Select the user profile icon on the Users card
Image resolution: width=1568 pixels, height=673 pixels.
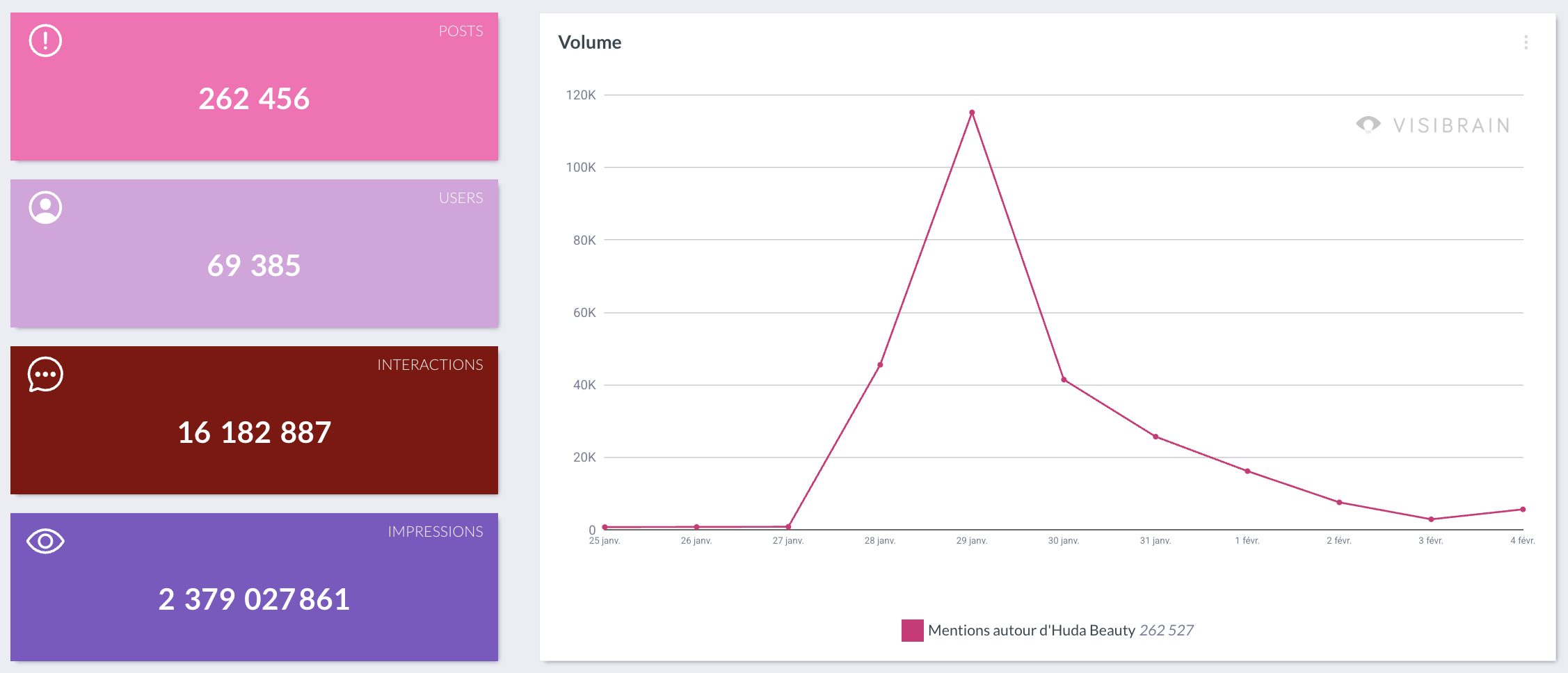pyautogui.click(x=45, y=206)
